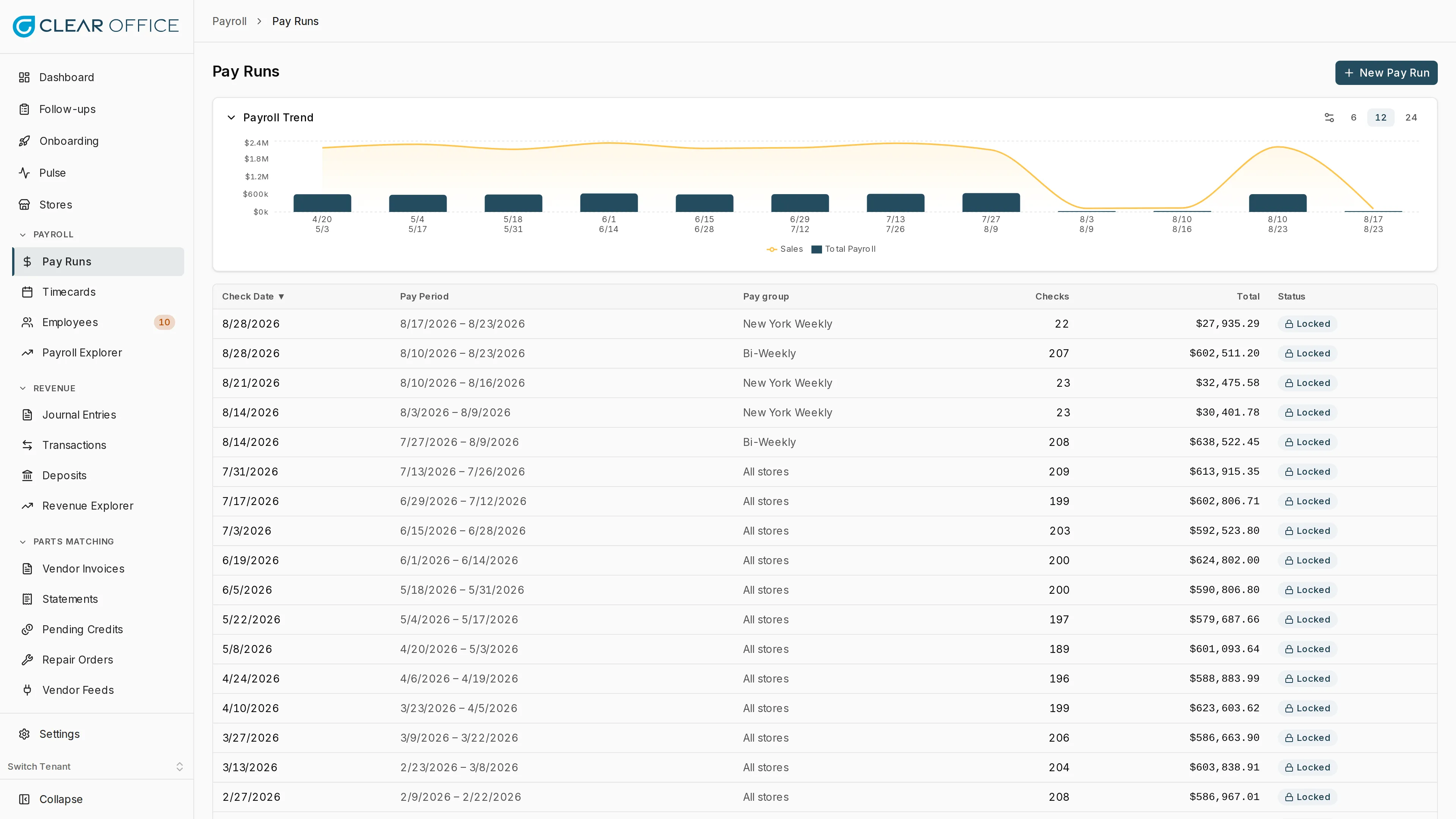Open the pay run totaling $638,522.45
1456x819 pixels.
tap(825, 442)
